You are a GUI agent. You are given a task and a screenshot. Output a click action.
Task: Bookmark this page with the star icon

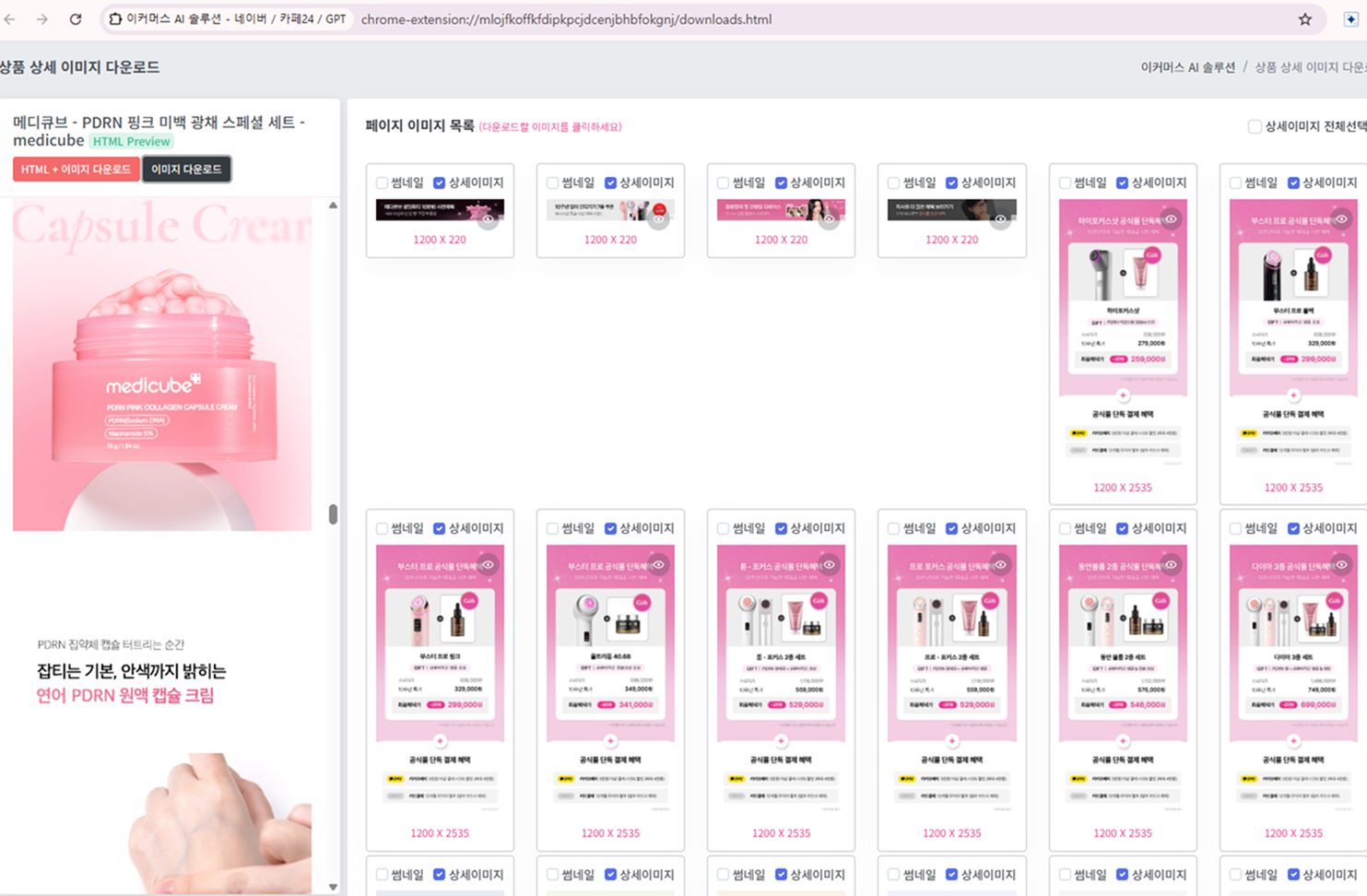pyautogui.click(x=1305, y=19)
